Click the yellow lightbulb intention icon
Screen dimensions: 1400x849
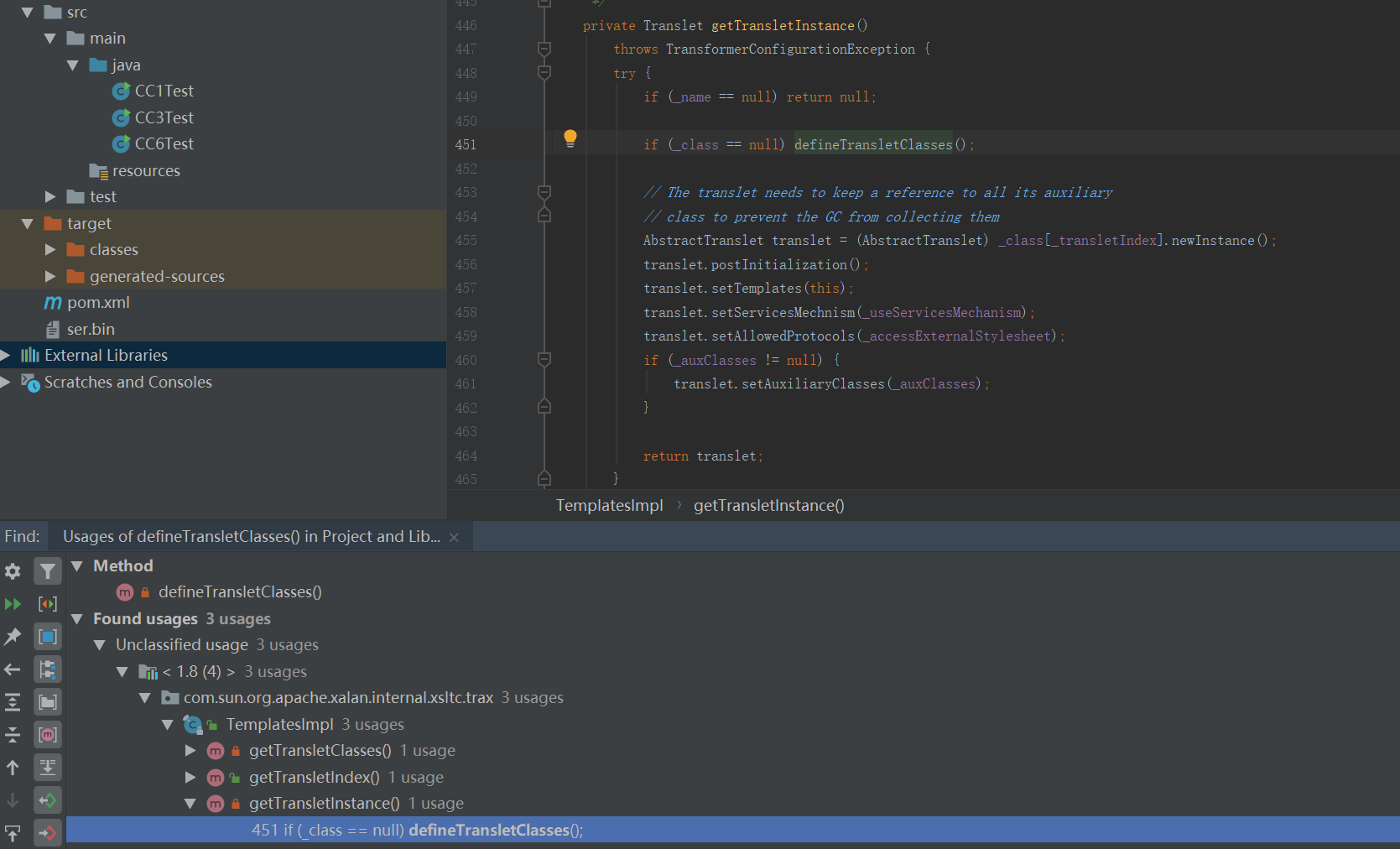pos(570,138)
